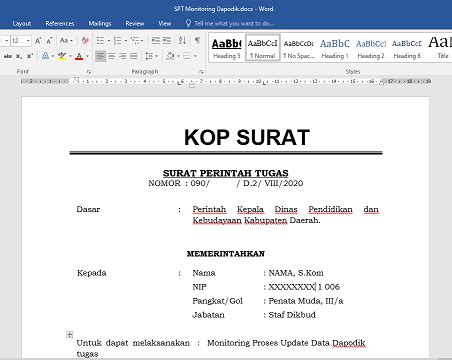Apply Heading 2 style
The width and height of the screenshot is (452, 360).
371,48
